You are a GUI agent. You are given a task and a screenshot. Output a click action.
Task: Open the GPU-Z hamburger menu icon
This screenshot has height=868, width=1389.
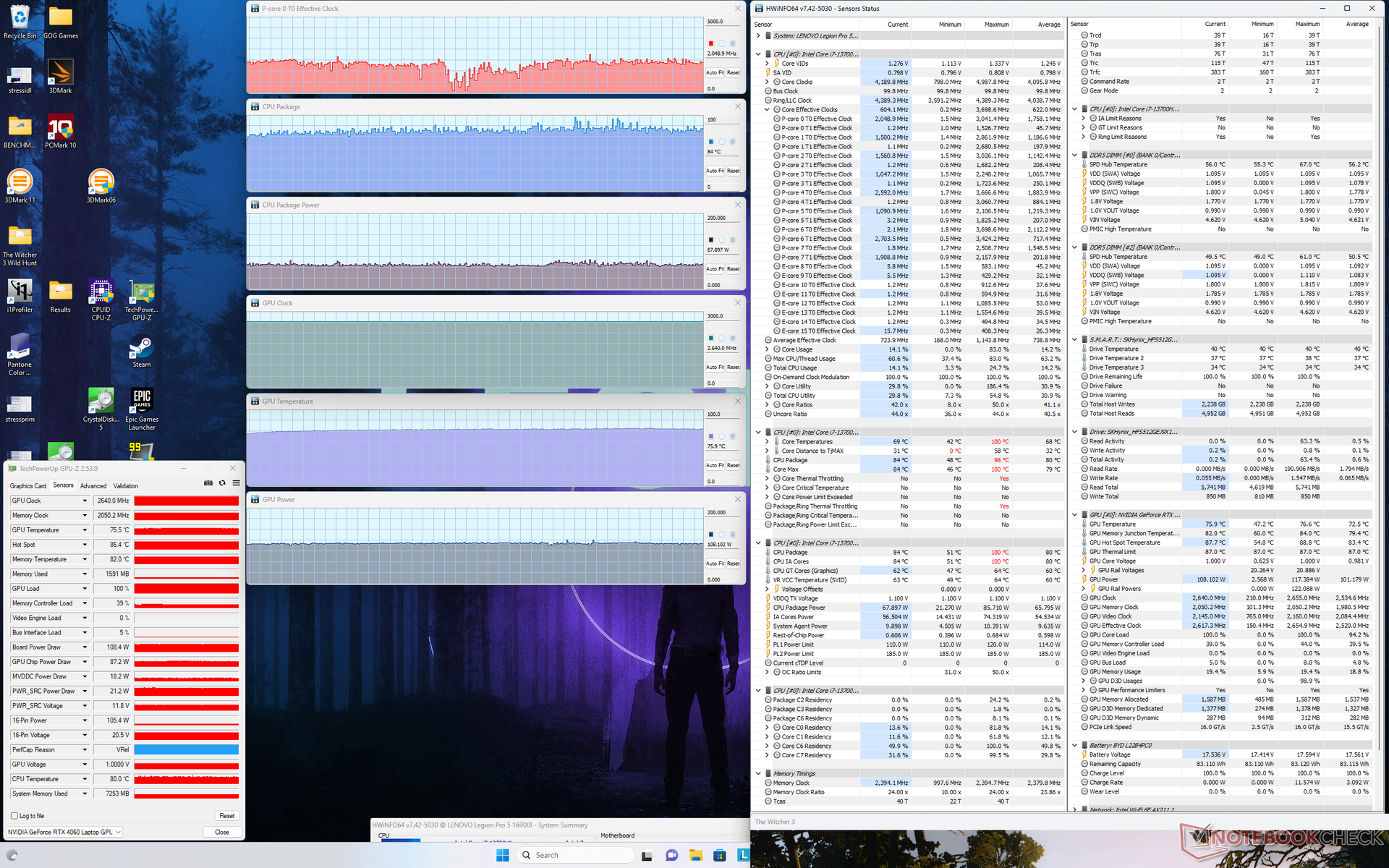234,483
